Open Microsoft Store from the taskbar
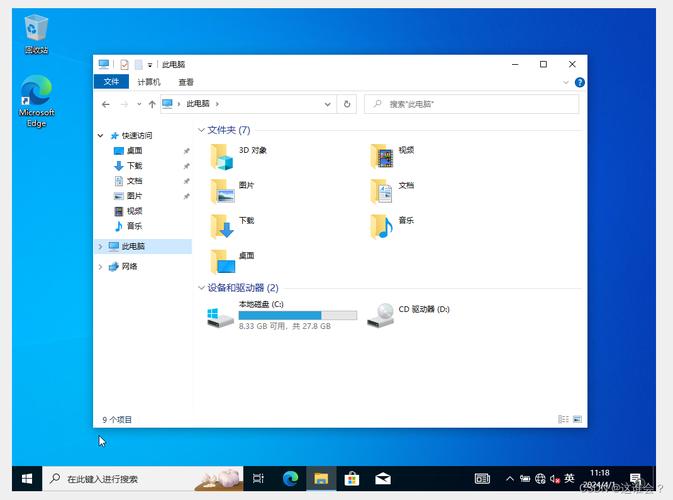The width and height of the screenshot is (673, 500). coord(352,479)
